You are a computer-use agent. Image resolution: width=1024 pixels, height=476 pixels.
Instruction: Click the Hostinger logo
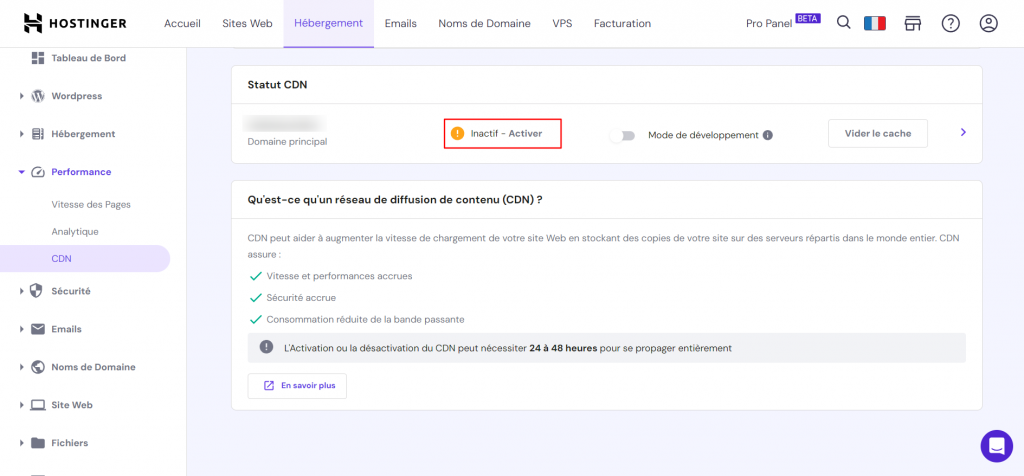[x=75, y=24]
